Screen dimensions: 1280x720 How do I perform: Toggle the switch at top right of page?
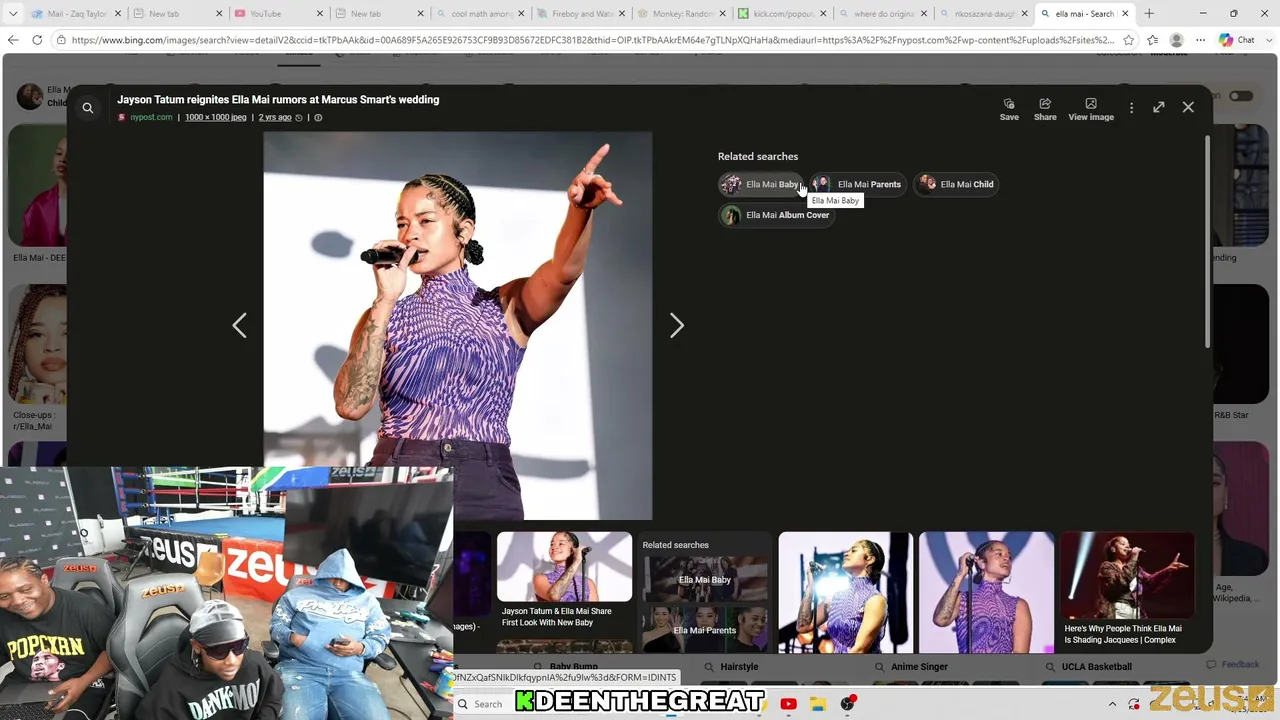point(1241,96)
